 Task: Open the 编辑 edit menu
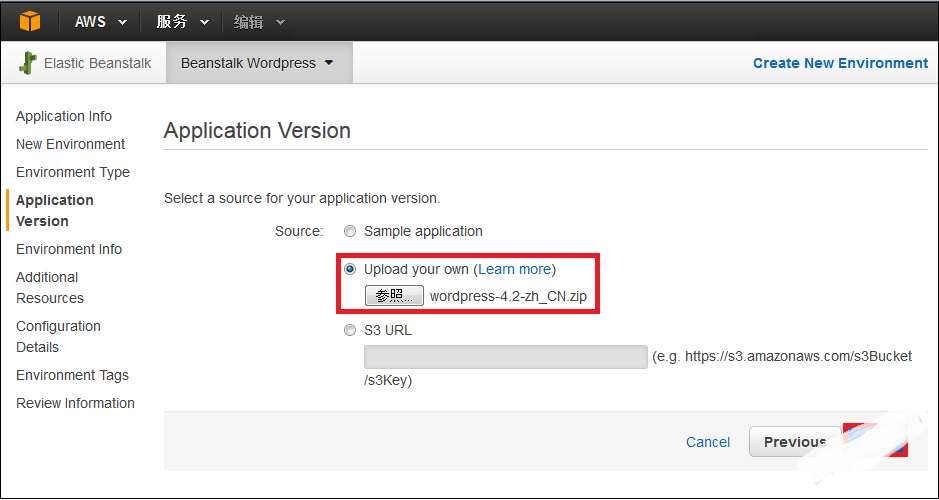(x=259, y=22)
